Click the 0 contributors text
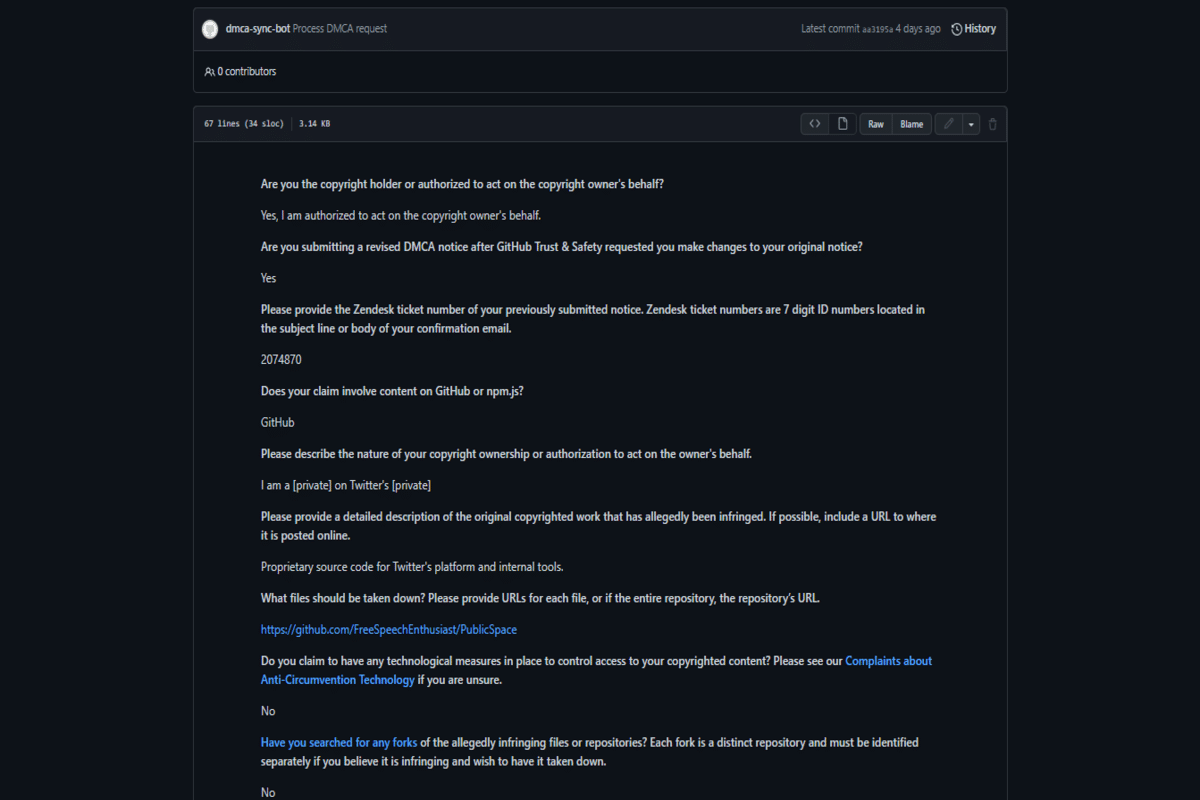The width and height of the screenshot is (1200, 800). coord(247,72)
